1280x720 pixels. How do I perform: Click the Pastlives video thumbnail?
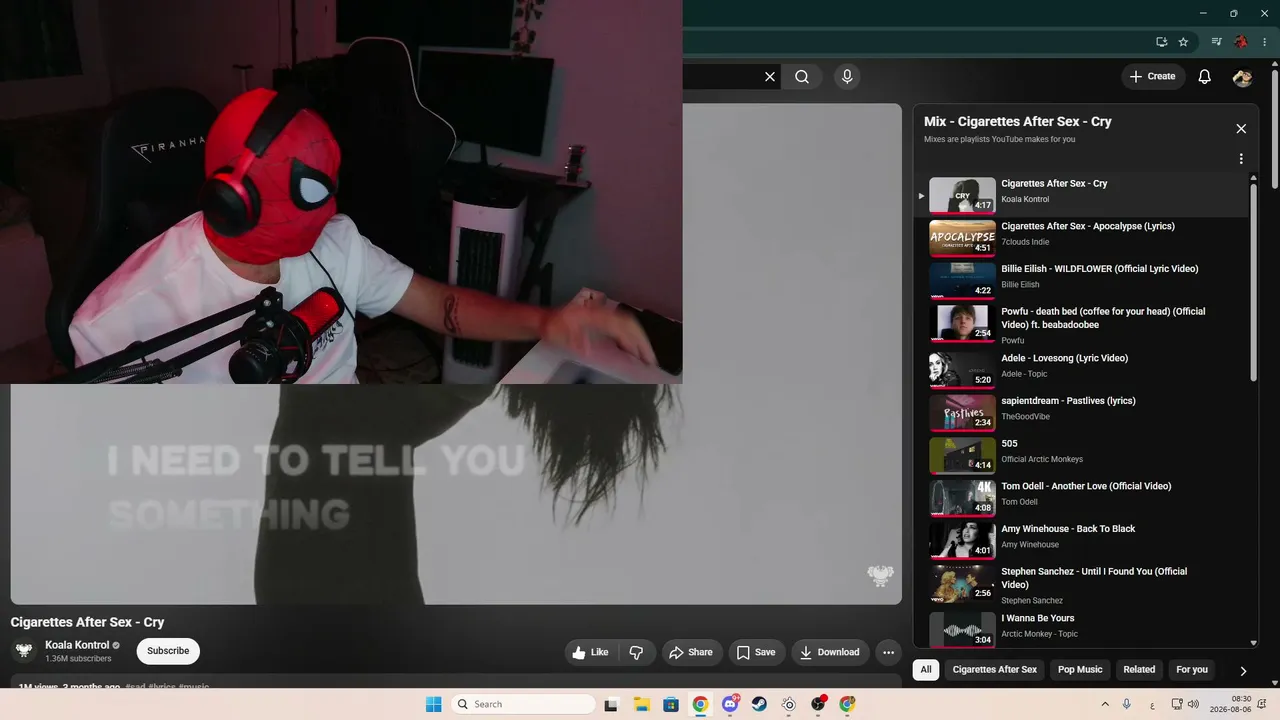[x=962, y=413]
